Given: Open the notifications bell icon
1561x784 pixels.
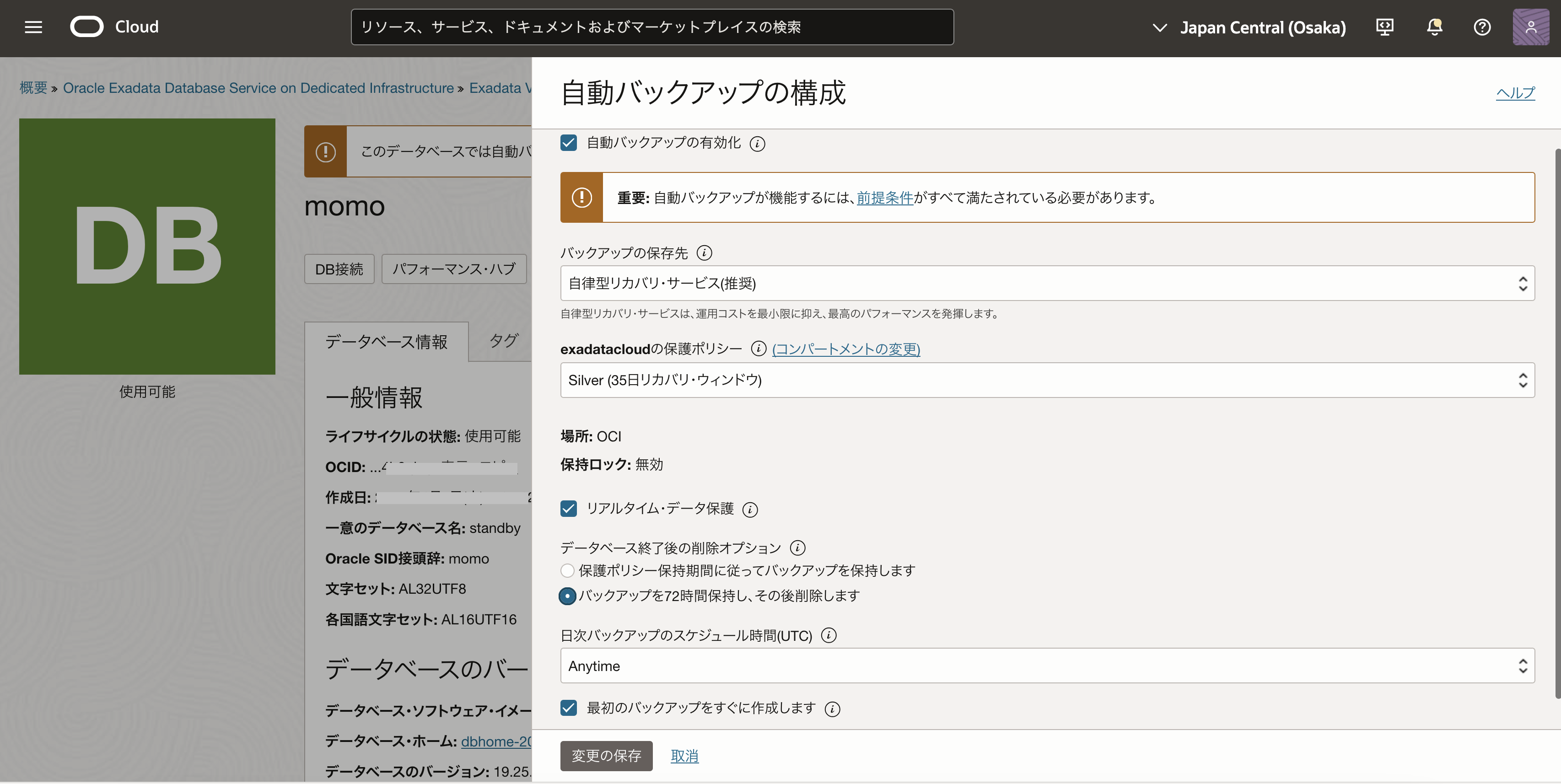Looking at the screenshot, I should click(x=1434, y=27).
